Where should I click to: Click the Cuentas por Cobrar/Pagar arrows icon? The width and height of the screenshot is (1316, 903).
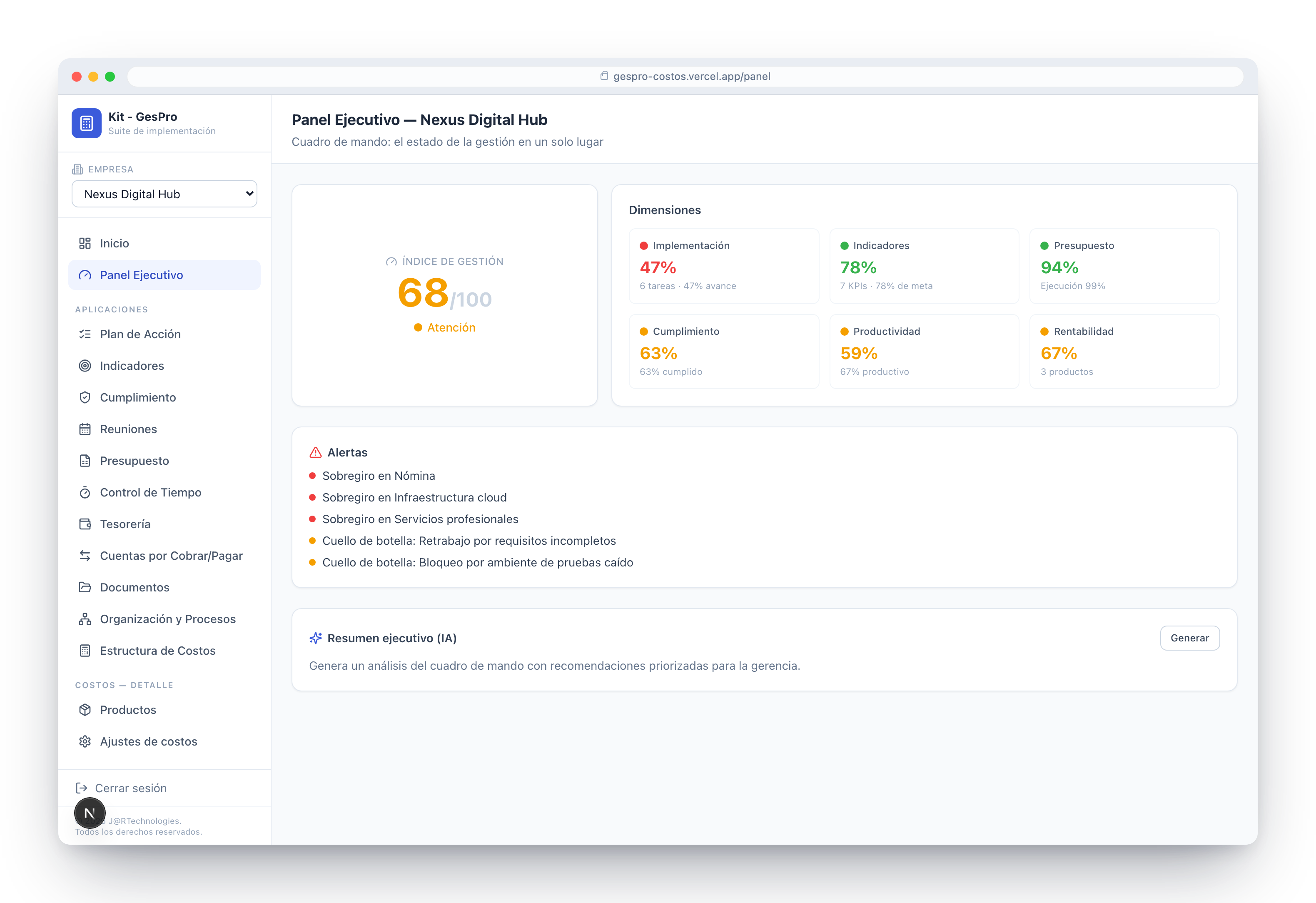[85, 556]
